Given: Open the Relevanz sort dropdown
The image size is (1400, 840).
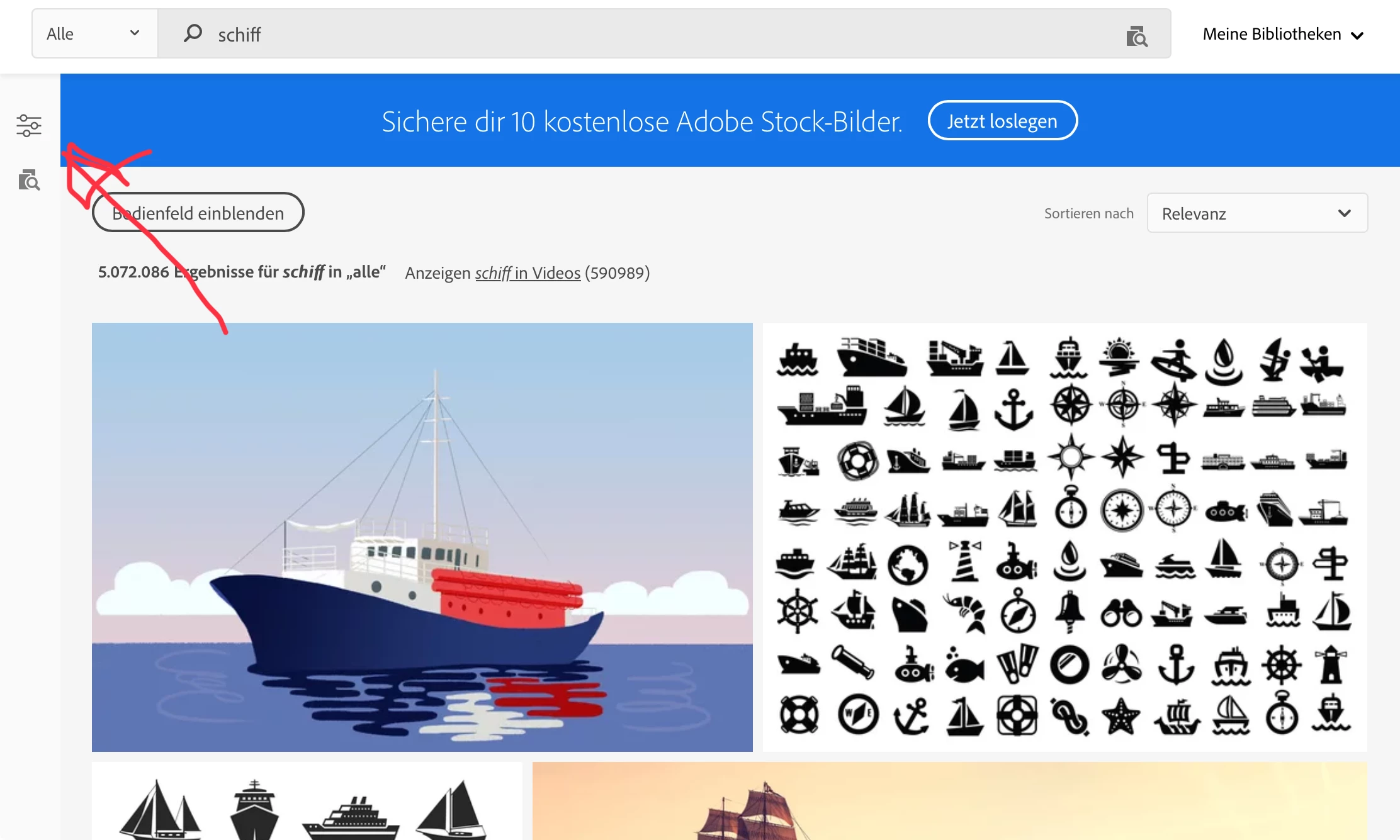Looking at the screenshot, I should [x=1257, y=213].
